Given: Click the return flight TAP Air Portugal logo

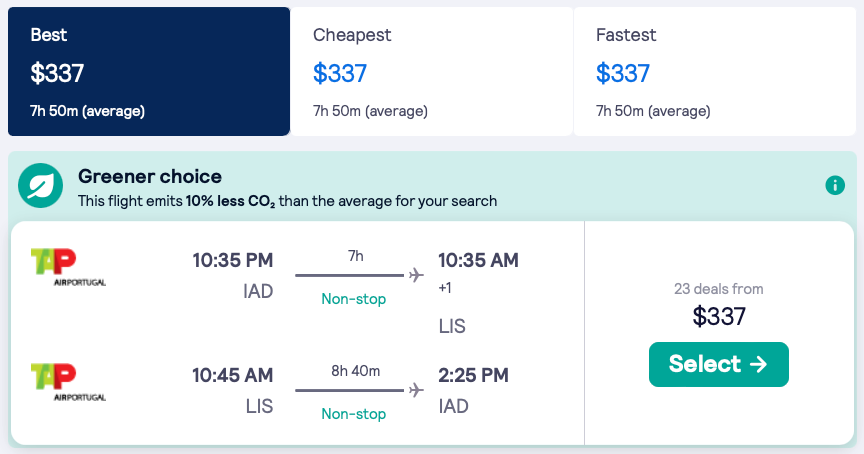Looking at the screenshot, I should coord(68,382).
